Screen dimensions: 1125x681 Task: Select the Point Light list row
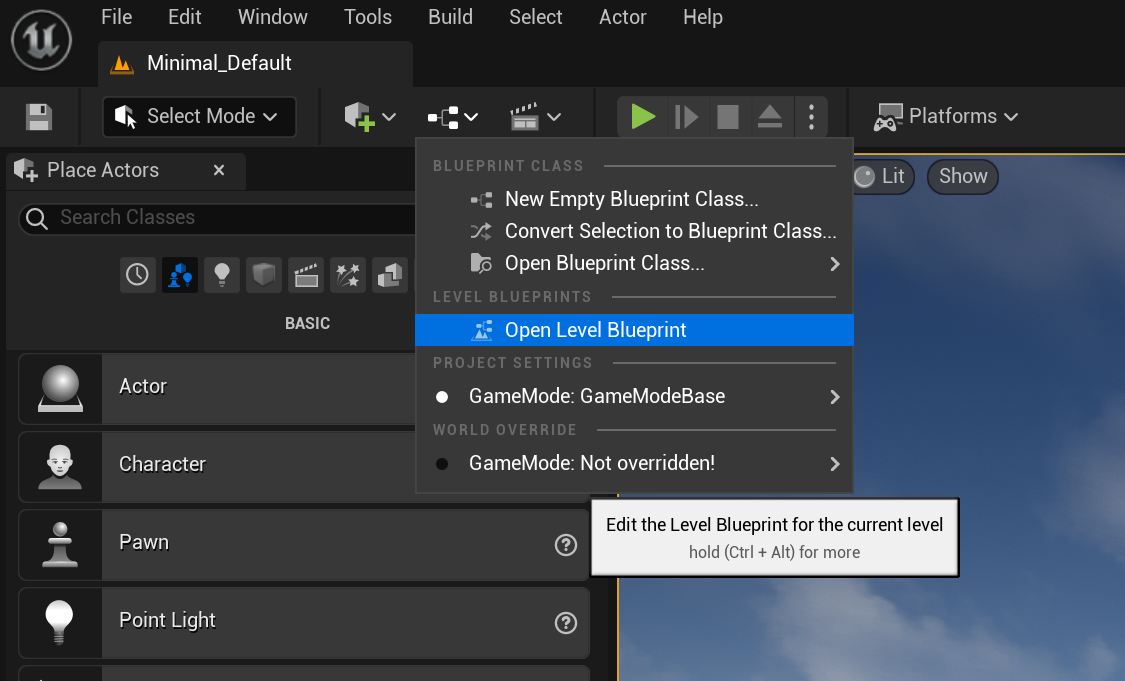304,623
